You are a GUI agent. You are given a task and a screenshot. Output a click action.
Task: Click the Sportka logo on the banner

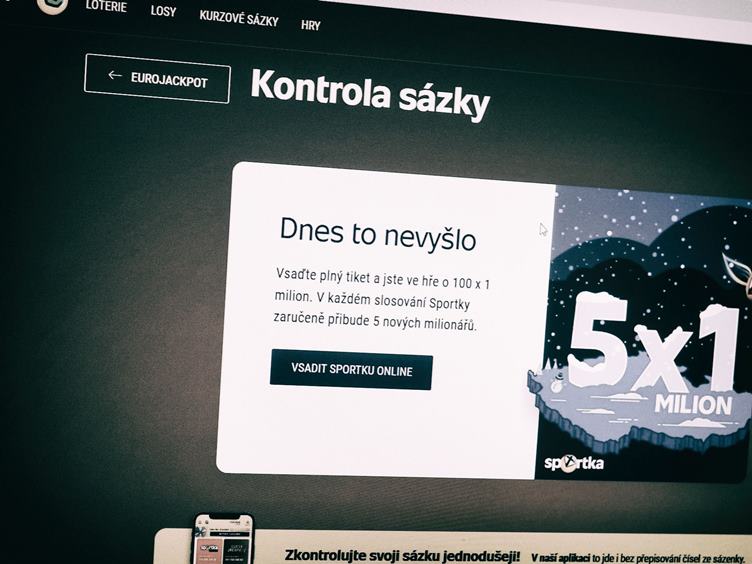click(574, 463)
